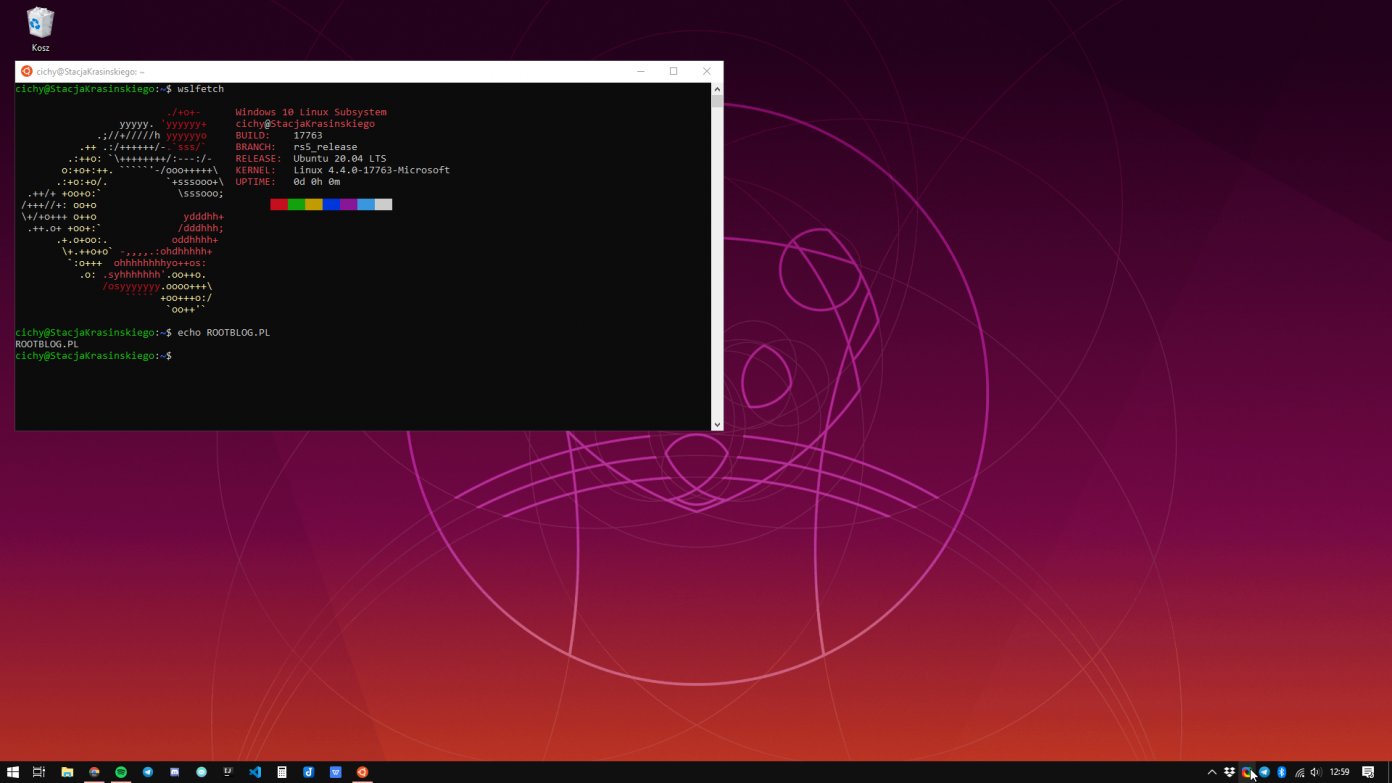Viewport: 1392px width, 783px height.
Task: Click the terminal scrollbar thumb
Action: click(716, 101)
